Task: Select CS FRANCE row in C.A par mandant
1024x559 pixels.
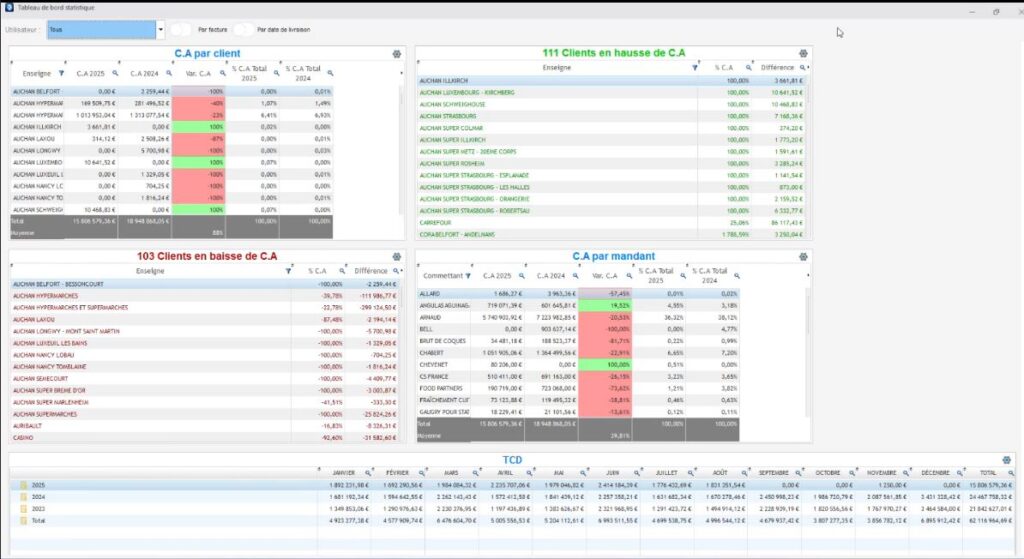Action: tap(578, 376)
